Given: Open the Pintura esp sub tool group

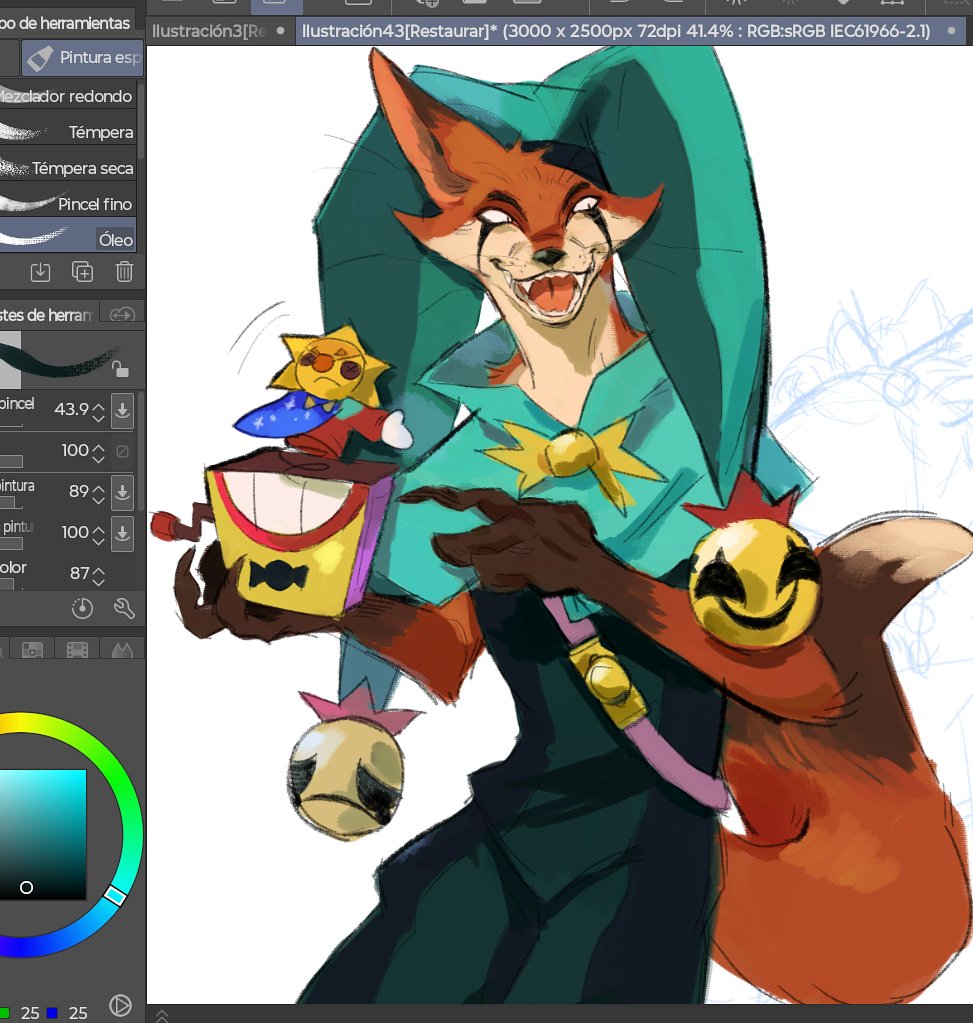Looking at the screenshot, I should point(83,57).
